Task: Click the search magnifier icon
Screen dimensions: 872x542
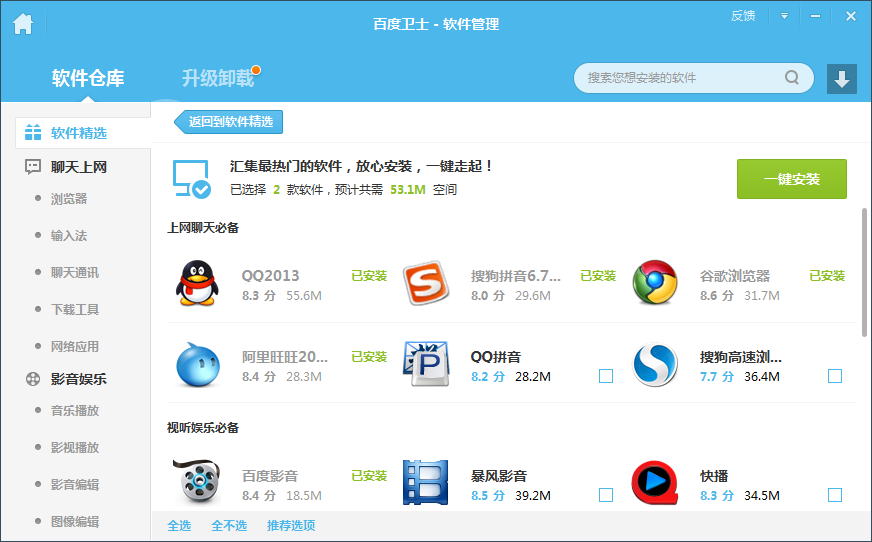Action: (x=792, y=78)
